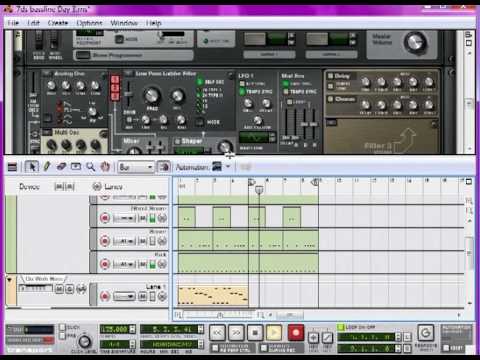This screenshot has width=480, height=360.
Task: Click the song position playhead marker
Action: [259, 190]
